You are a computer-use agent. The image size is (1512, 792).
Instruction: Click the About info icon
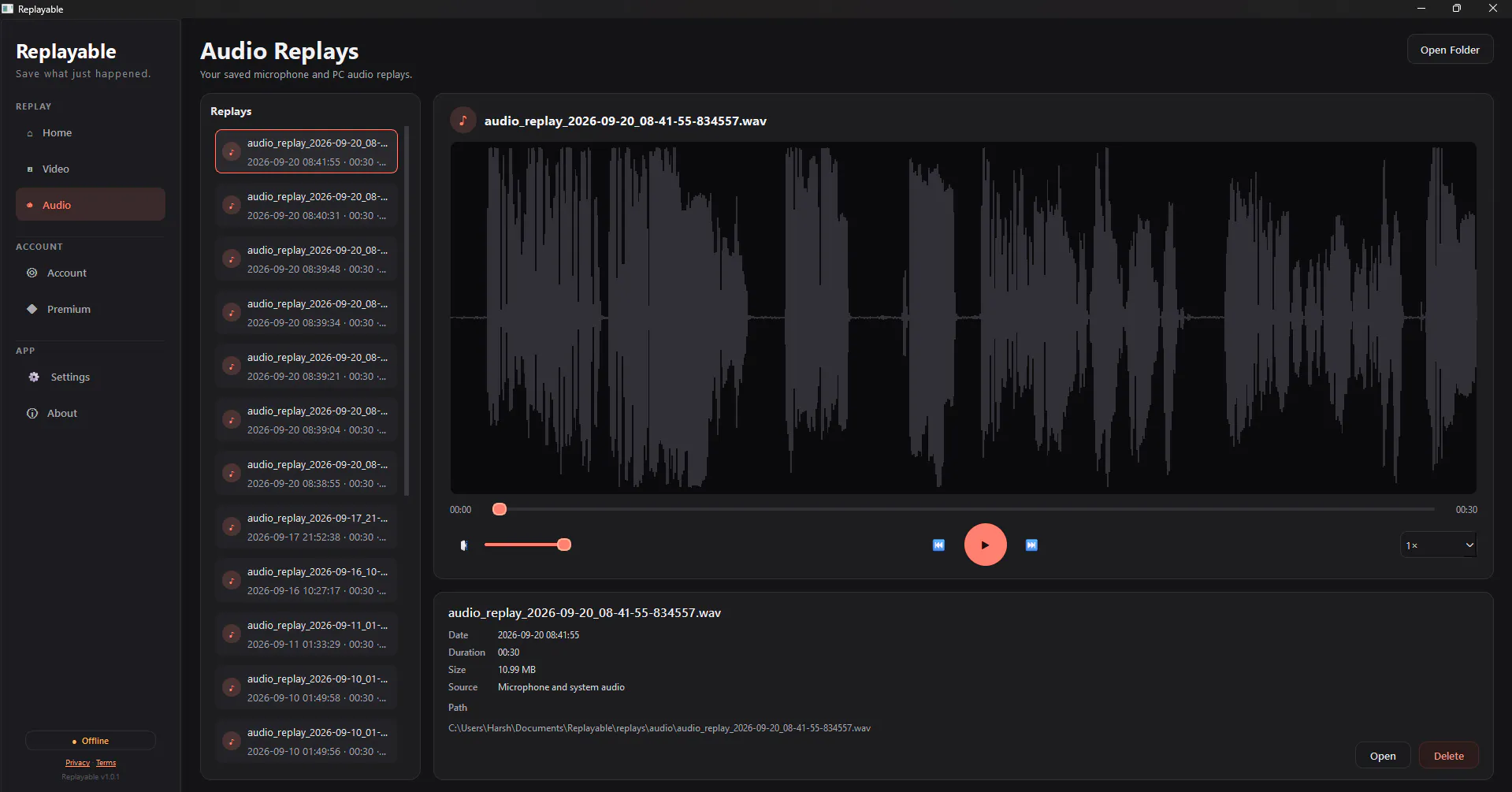click(x=32, y=413)
